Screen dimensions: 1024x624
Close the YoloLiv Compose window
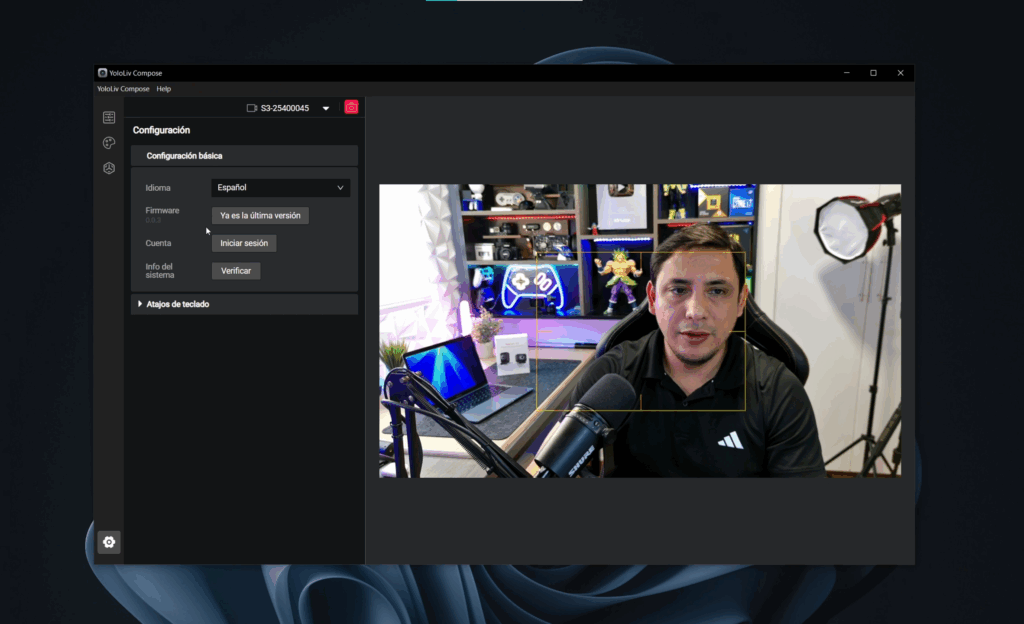coord(900,73)
